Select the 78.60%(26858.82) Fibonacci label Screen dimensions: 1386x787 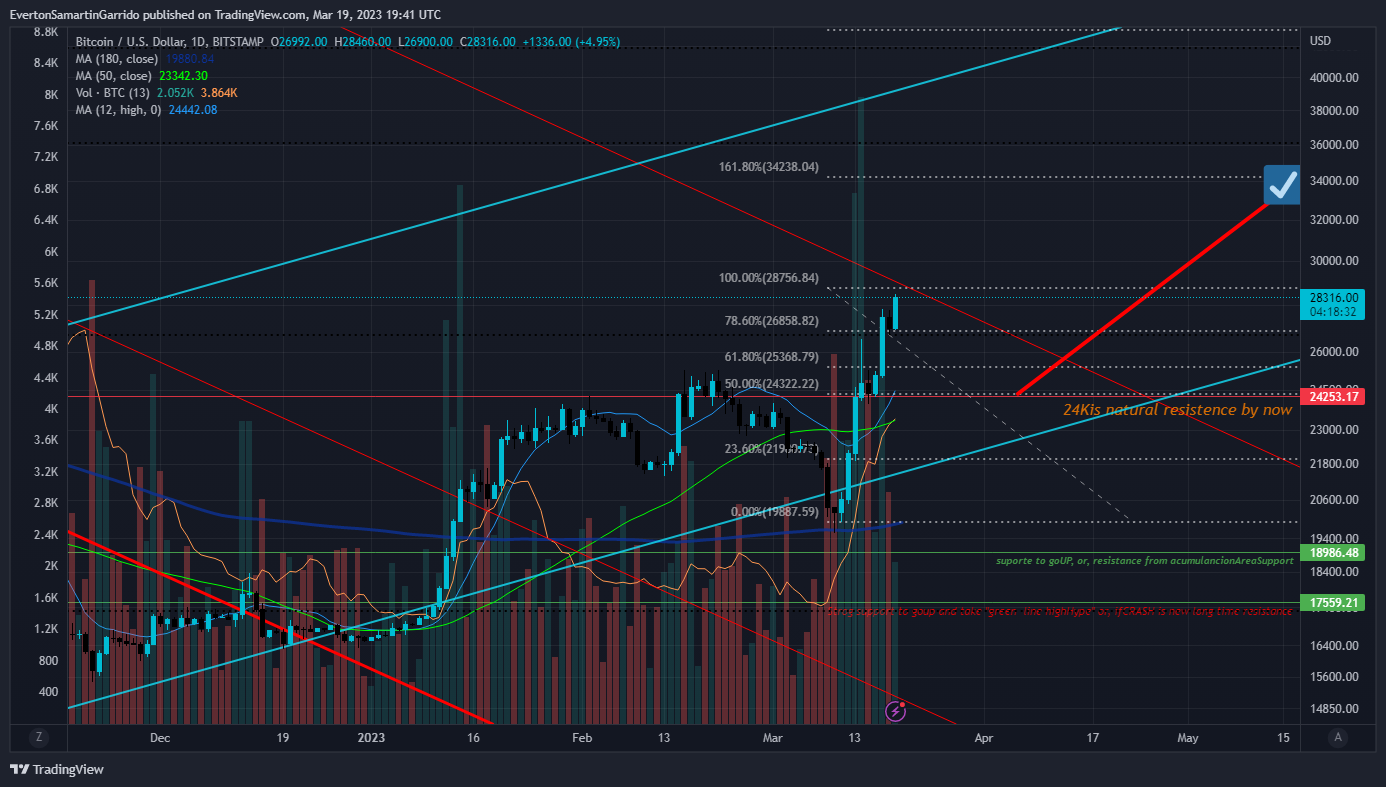point(772,321)
